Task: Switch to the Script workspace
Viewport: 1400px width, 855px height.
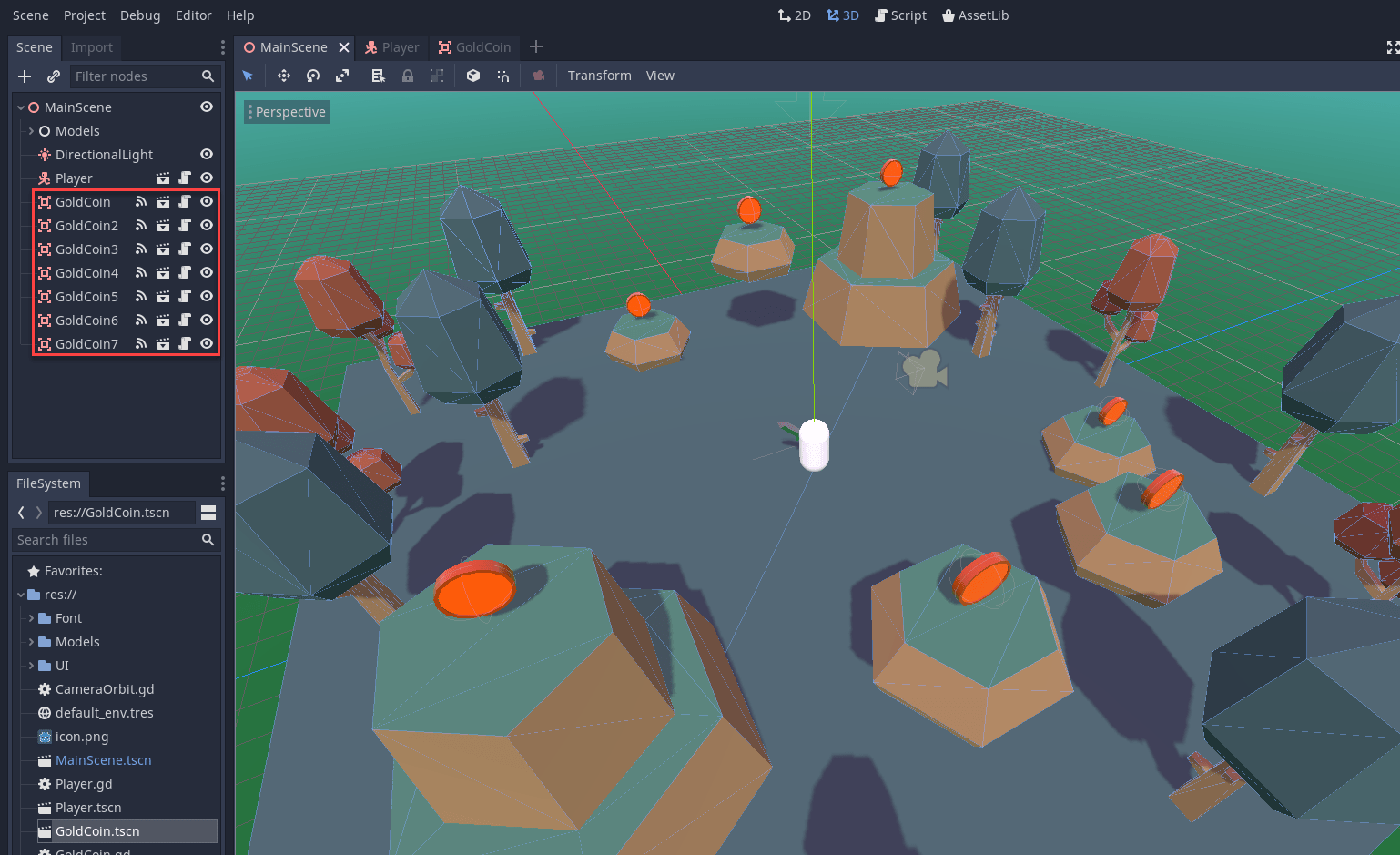Action: (900, 15)
